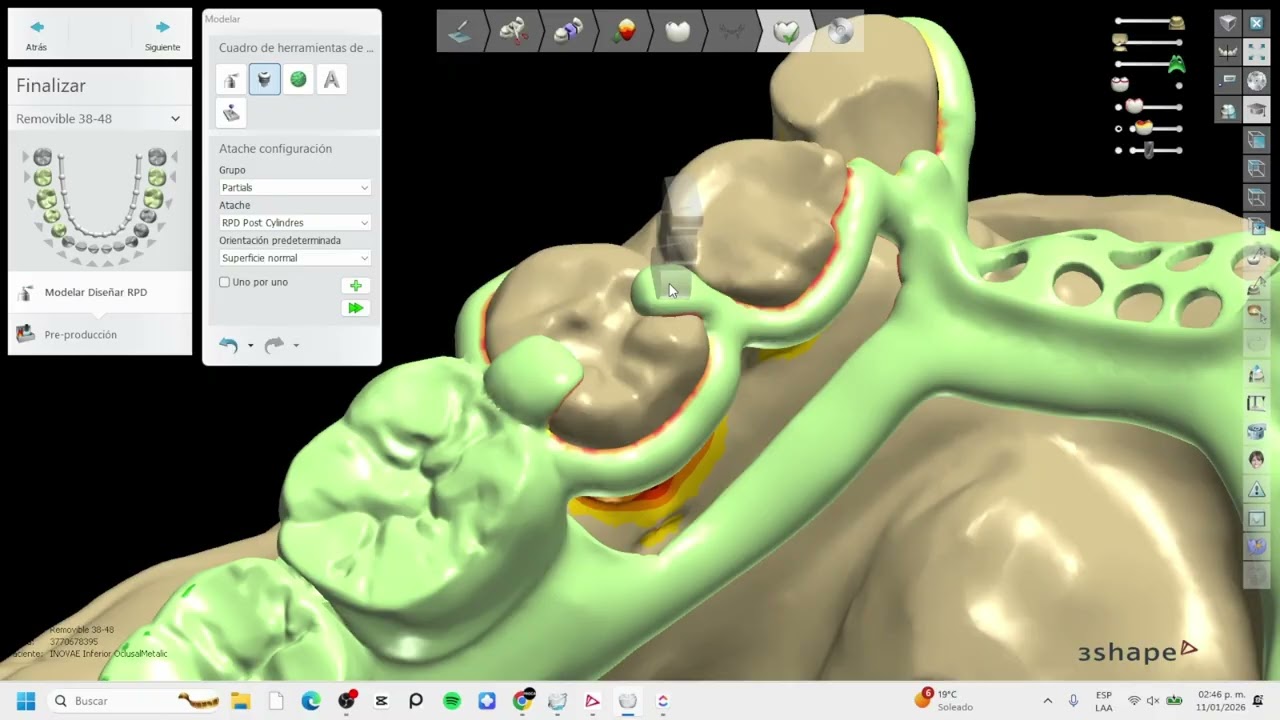
Task: Click the second wireframe cube view preset
Action: pos(1257,169)
